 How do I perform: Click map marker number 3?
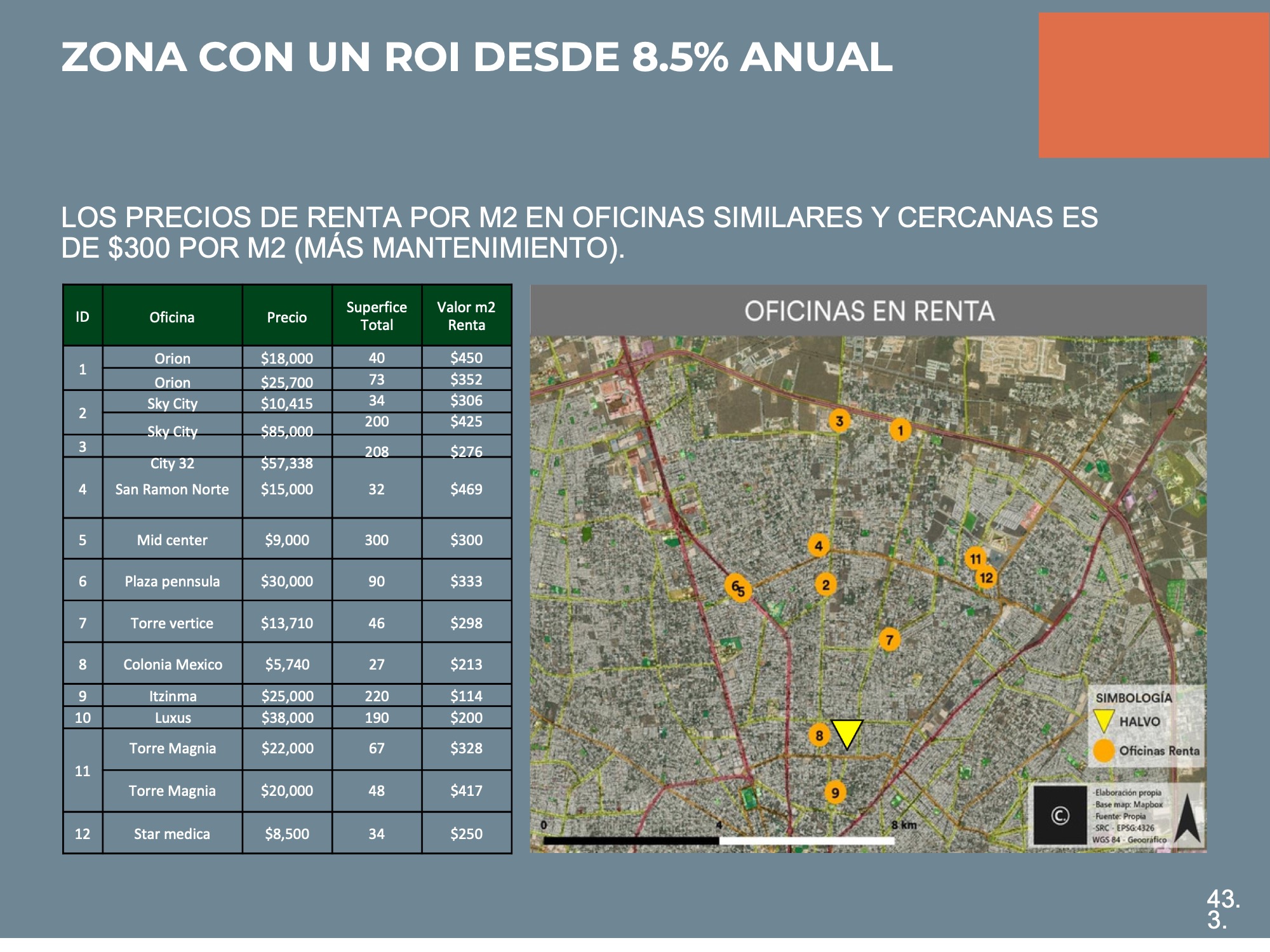point(839,421)
